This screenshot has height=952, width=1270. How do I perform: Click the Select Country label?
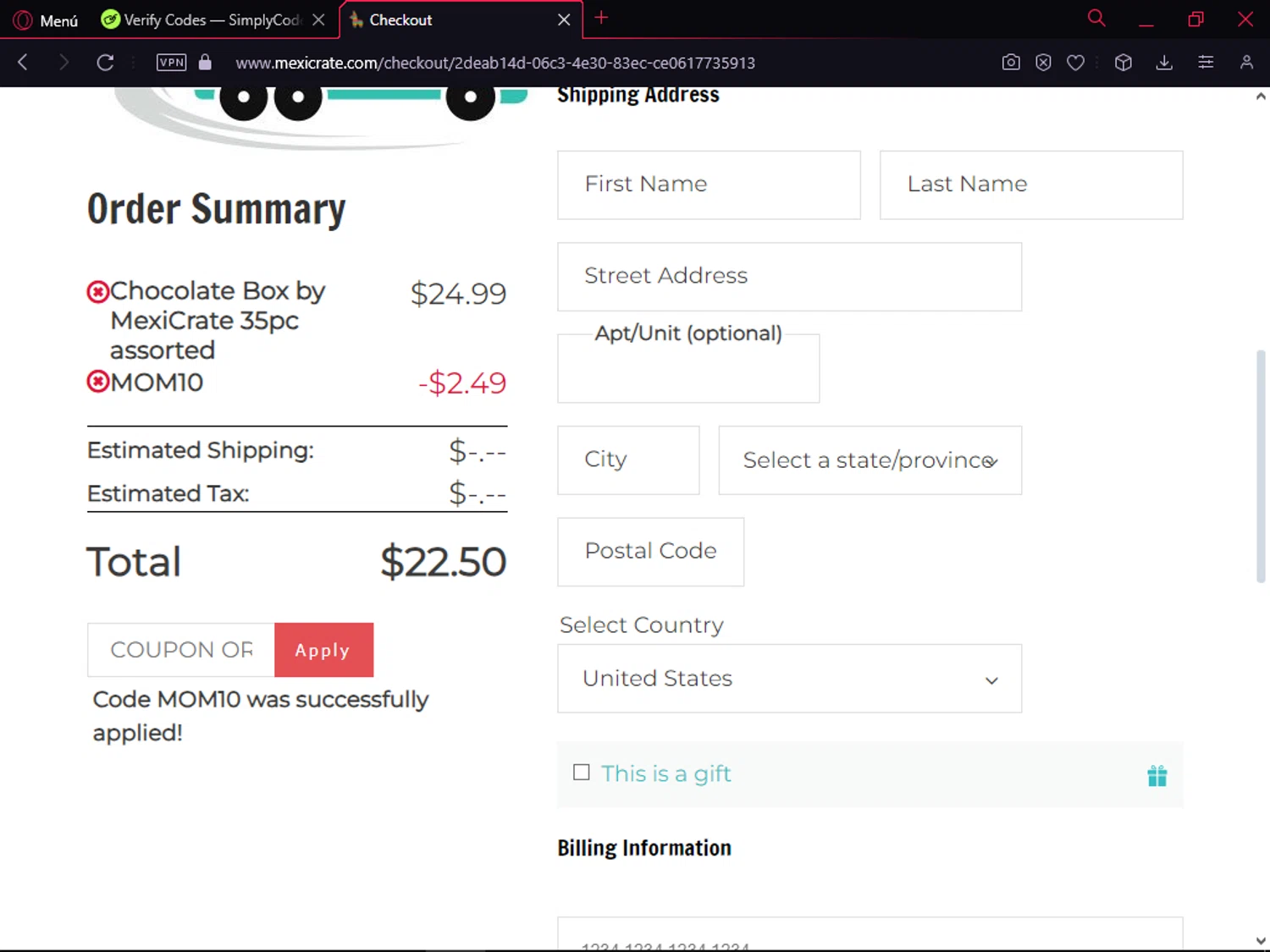(642, 625)
